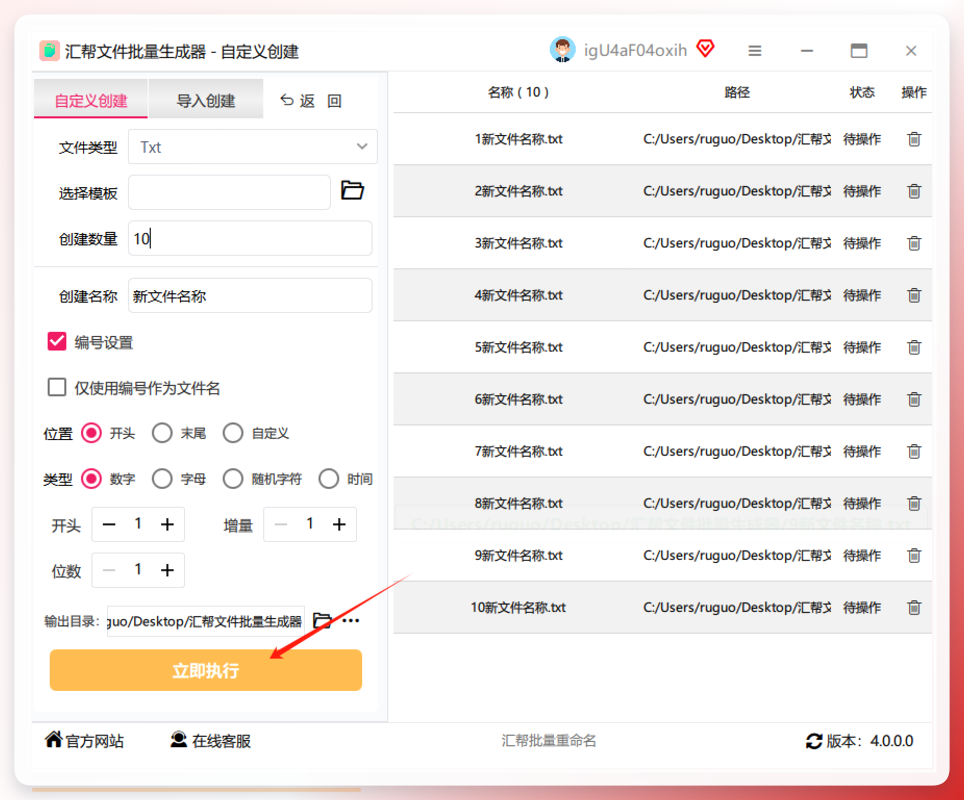The image size is (964, 800).
Task: Delete the 3新文件名称.txt row
Action: pyautogui.click(x=914, y=244)
